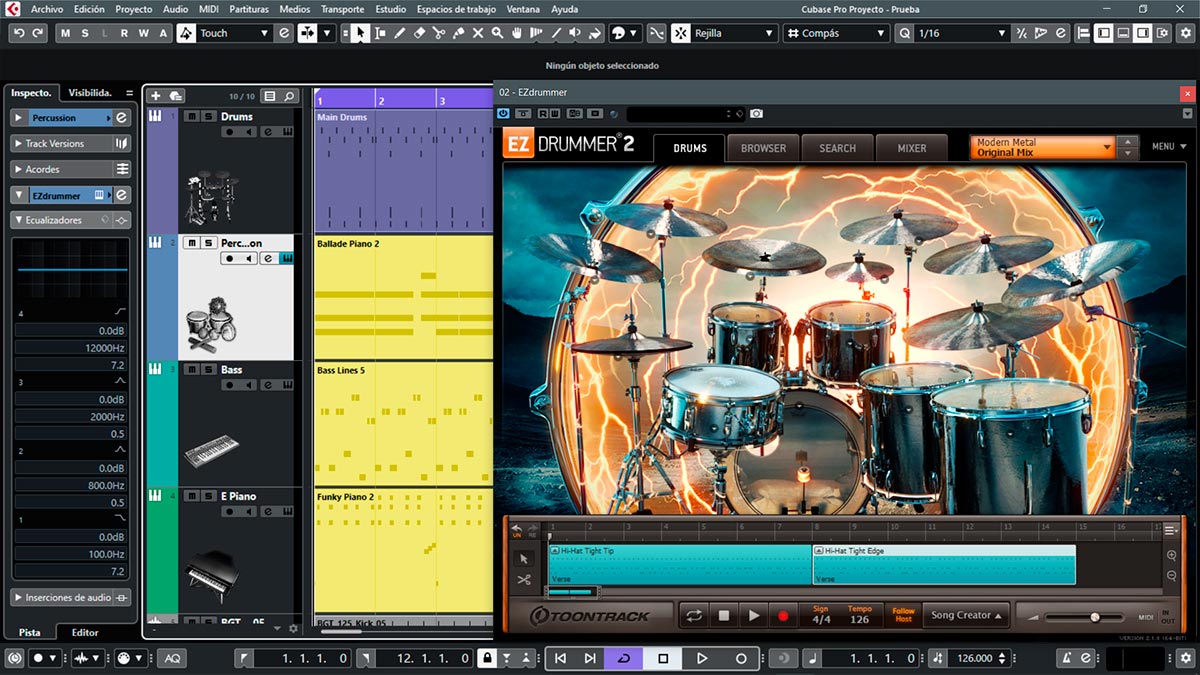
Task: Select the Range selection tool
Action: pyautogui.click(x=380, y=33)
